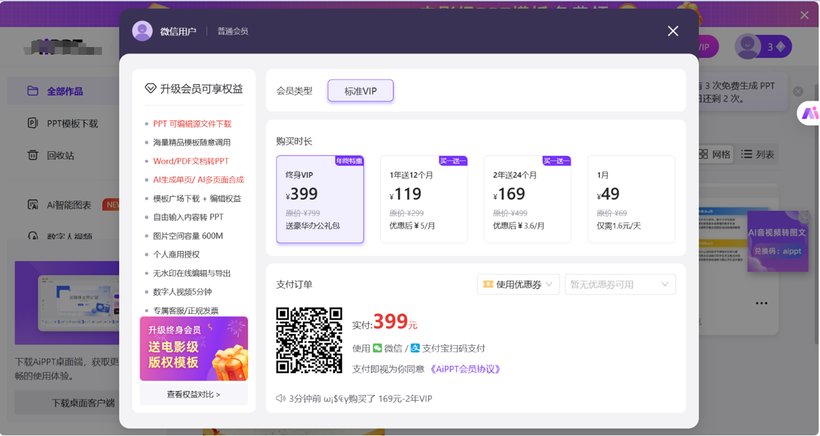820x436 pixels.
Task: Close the membership upgrade dialog
Action: click(673, 31)
